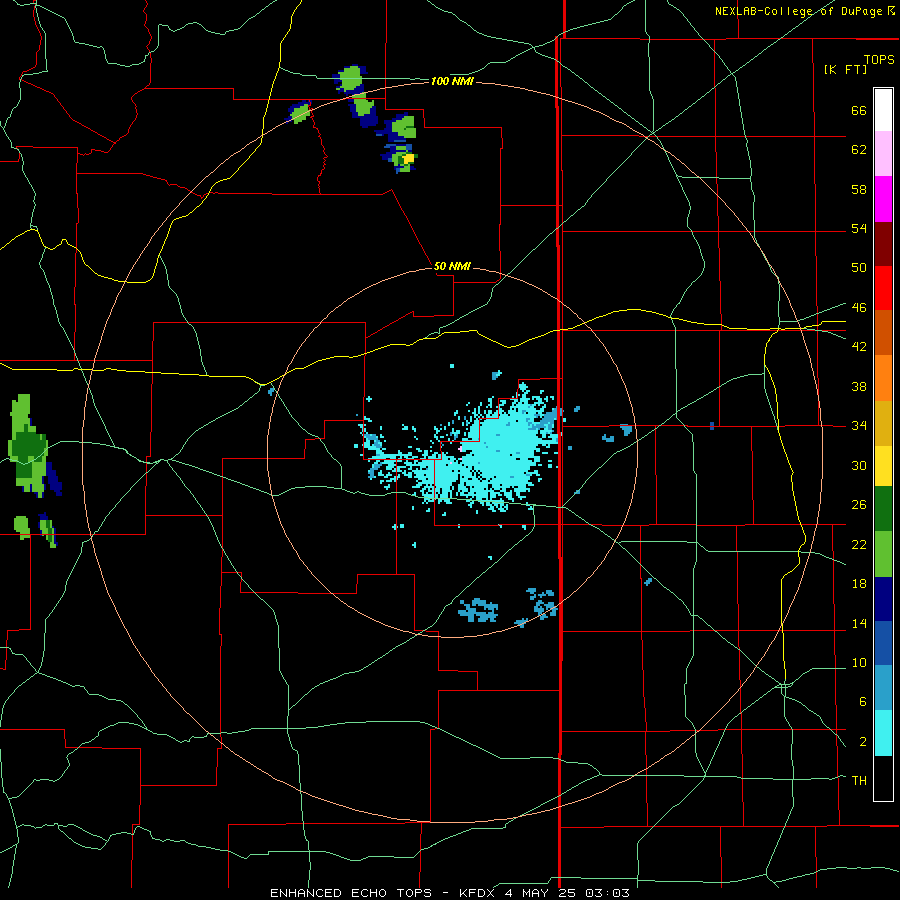Click the "NEXLAB-College of DuPage" text

[799, 11]
